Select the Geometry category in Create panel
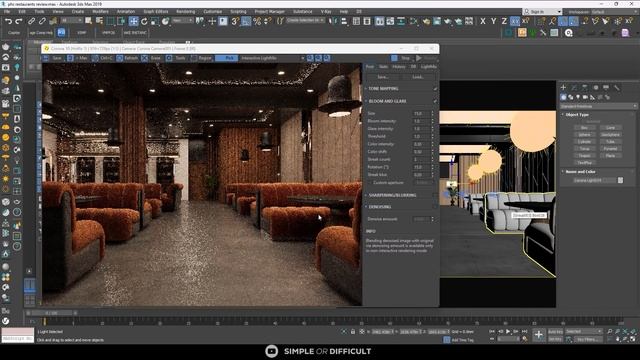This screenshot has width=640, height=360. (x=563, y=97)
